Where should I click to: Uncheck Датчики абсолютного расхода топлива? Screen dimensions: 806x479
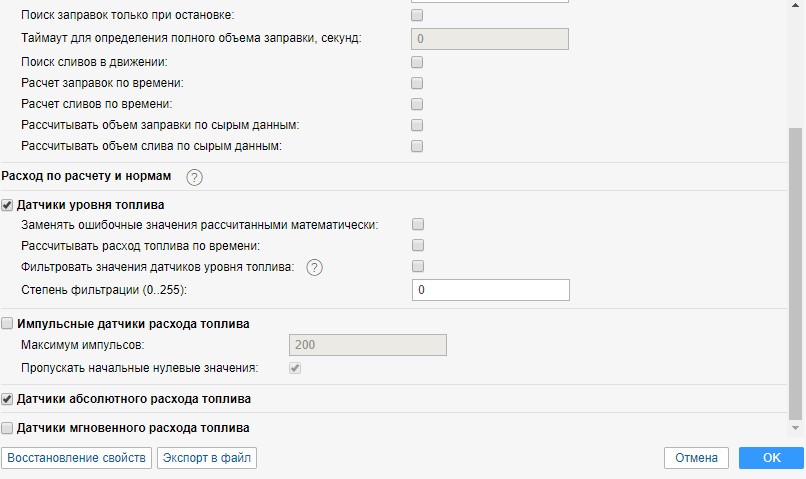pyautogui.click(x=8, y=399)
